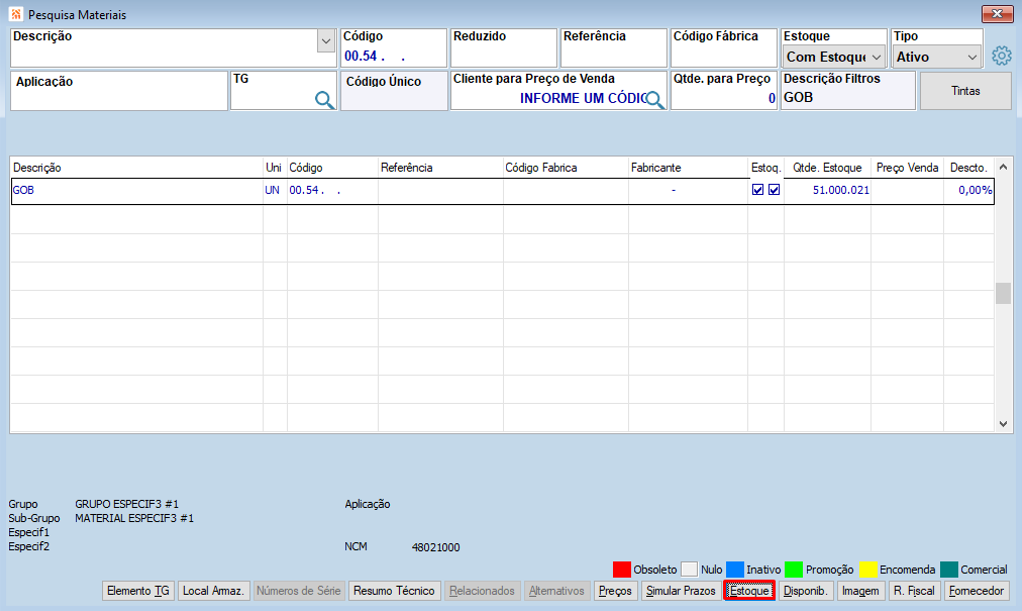This screenshot has height=611, width=1022.
Task: Click the Tintas button
Action: 965,91
